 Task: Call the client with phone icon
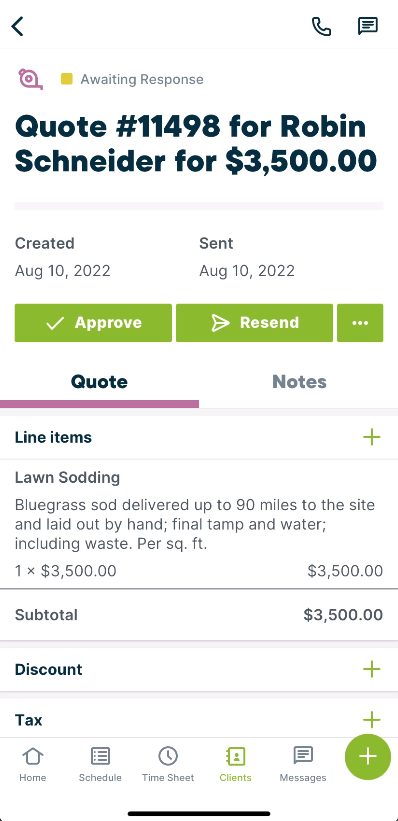tap(321, 26)
